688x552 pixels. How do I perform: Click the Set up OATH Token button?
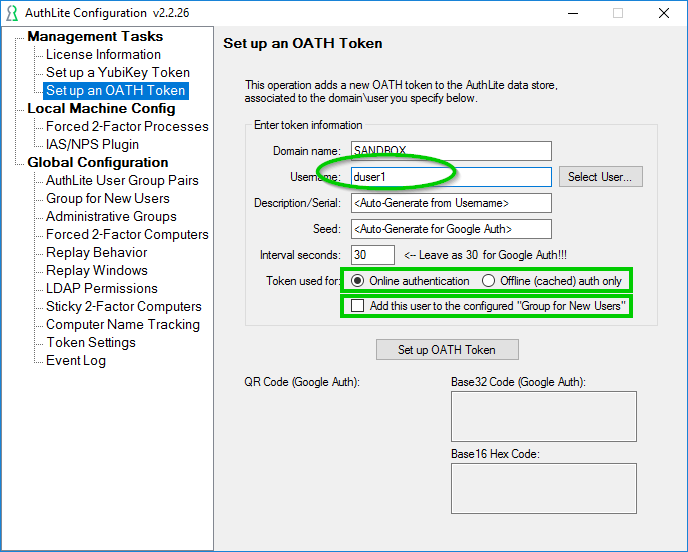[x=447, y=350]
